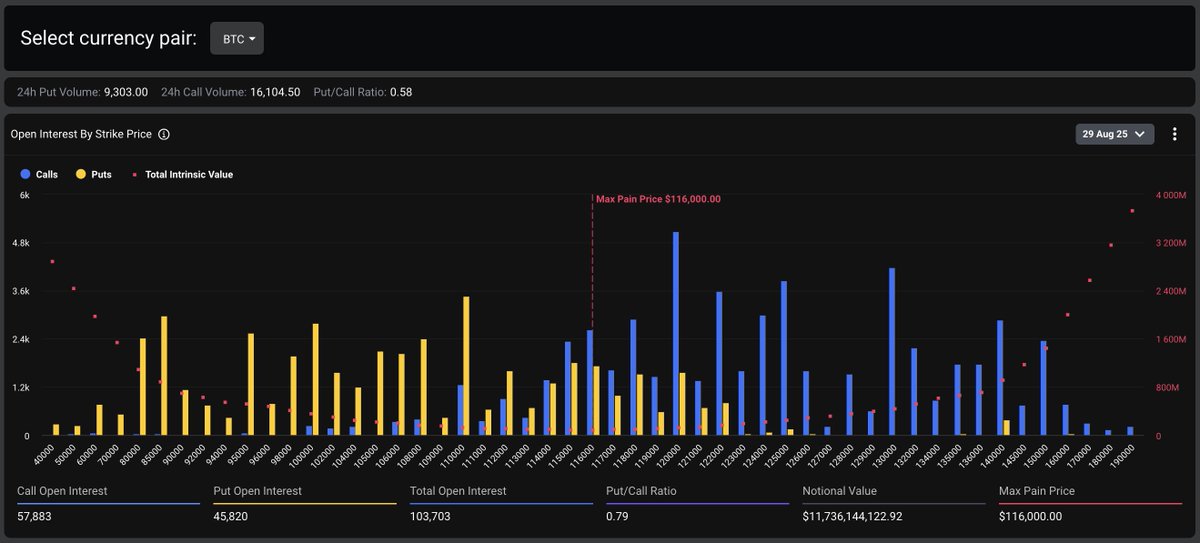
Task: Click red intrinsic value marker at 190000
Action: (x=1132, y=211)
